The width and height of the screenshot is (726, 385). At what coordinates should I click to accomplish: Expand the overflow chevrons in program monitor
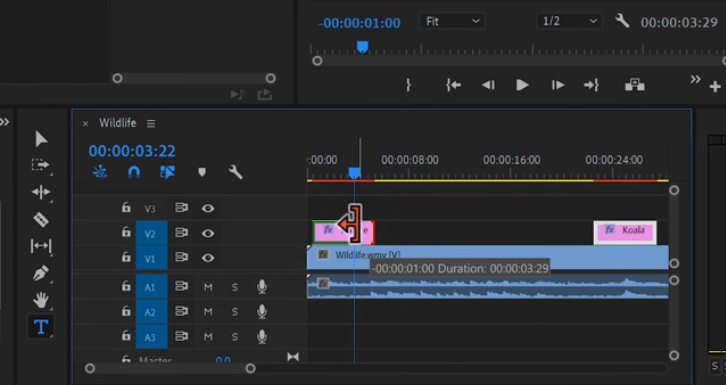click(x=695, y=79)
